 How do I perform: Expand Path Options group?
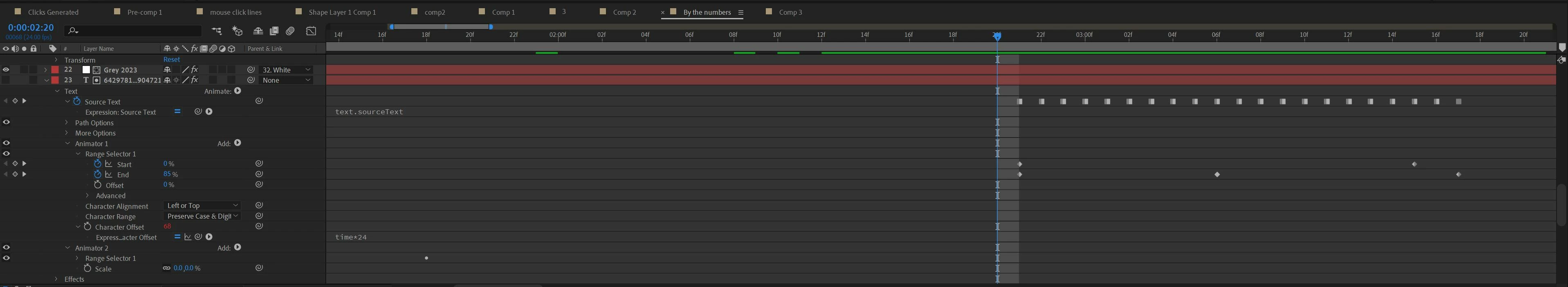coord(67,122)
